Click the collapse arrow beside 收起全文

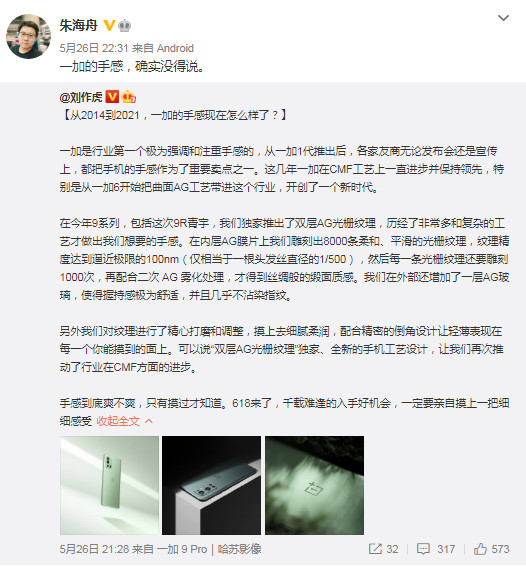[149, 421]
